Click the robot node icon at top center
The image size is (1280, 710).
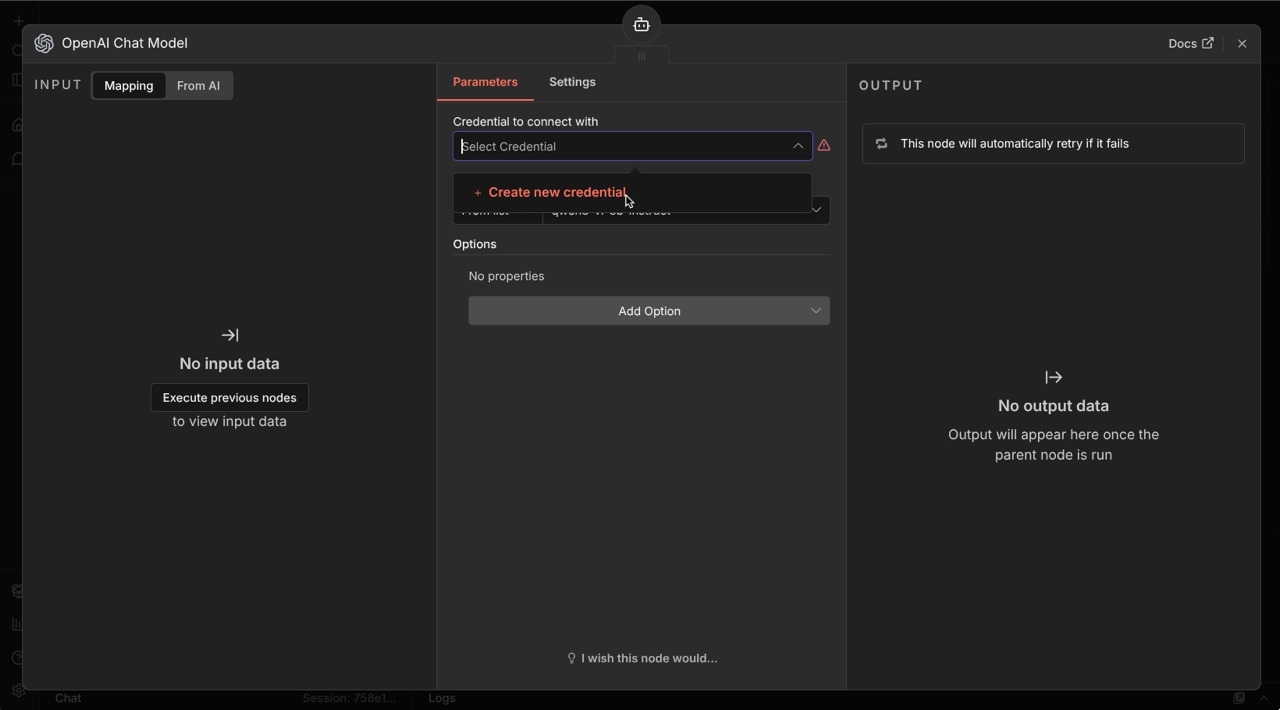click(x=641, y=24)
